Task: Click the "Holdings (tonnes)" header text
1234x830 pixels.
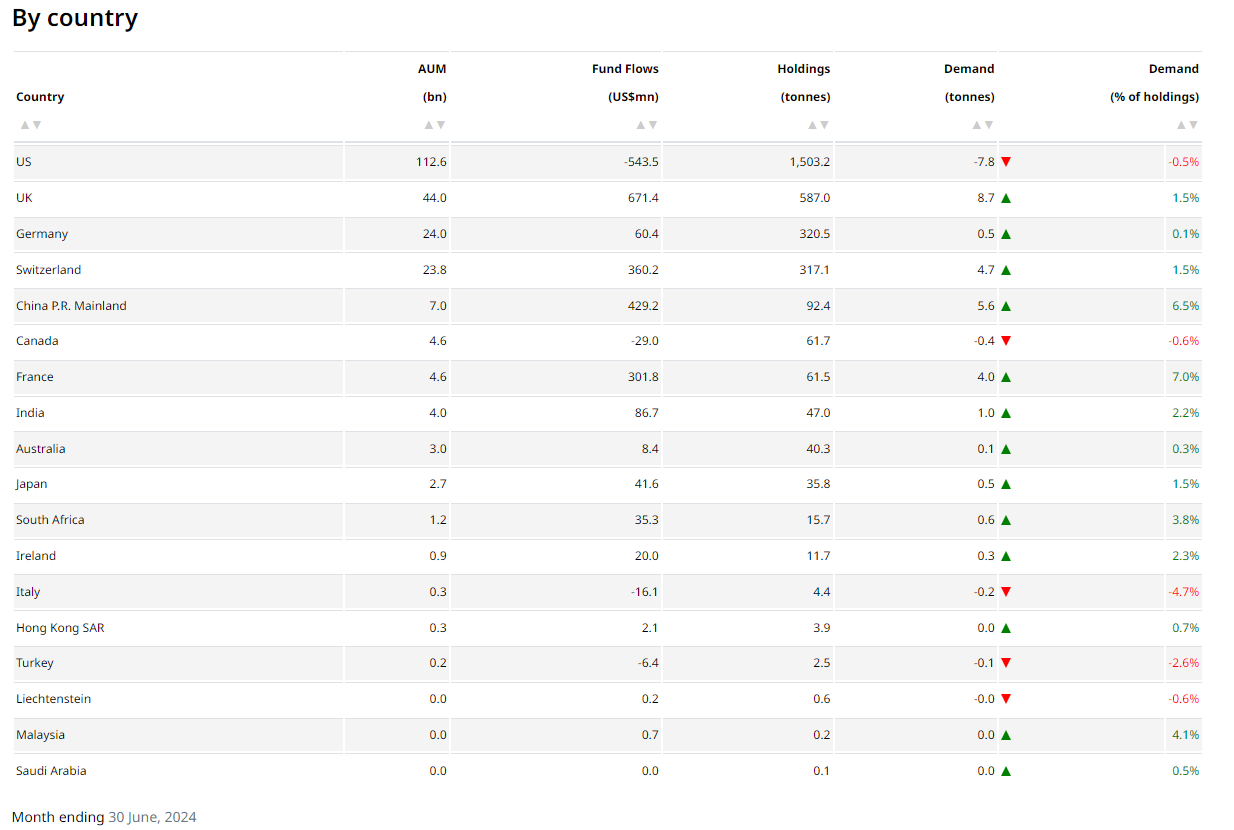Action: coord(804,83)
